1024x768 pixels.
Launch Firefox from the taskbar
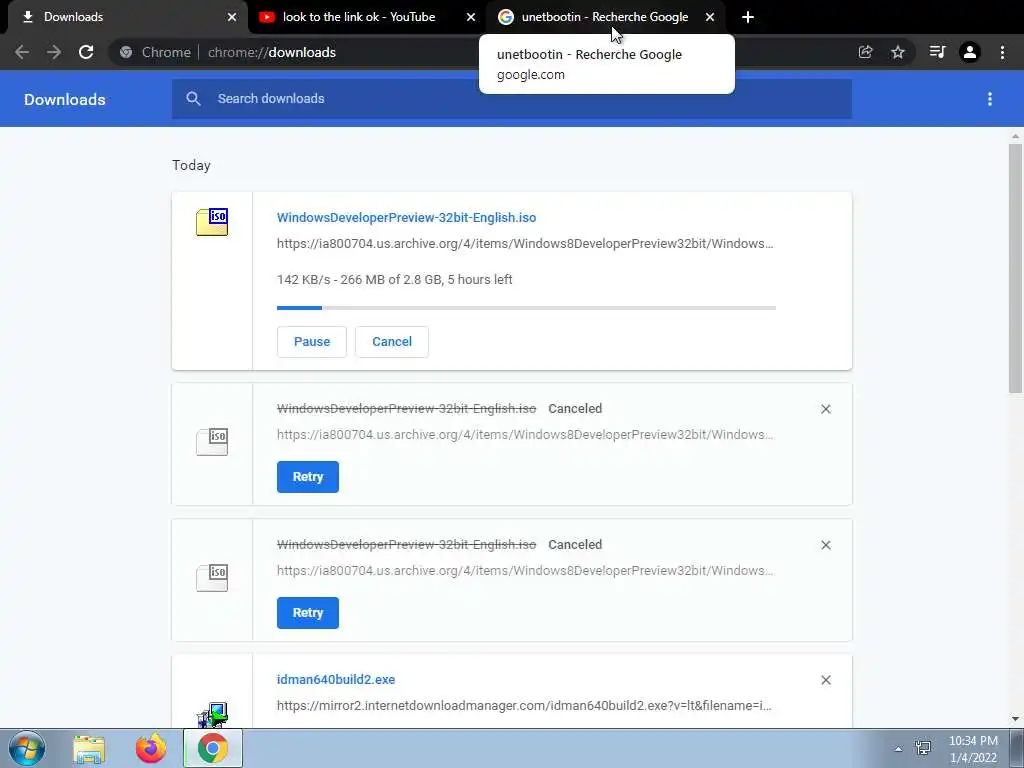(x=151, y=748)
